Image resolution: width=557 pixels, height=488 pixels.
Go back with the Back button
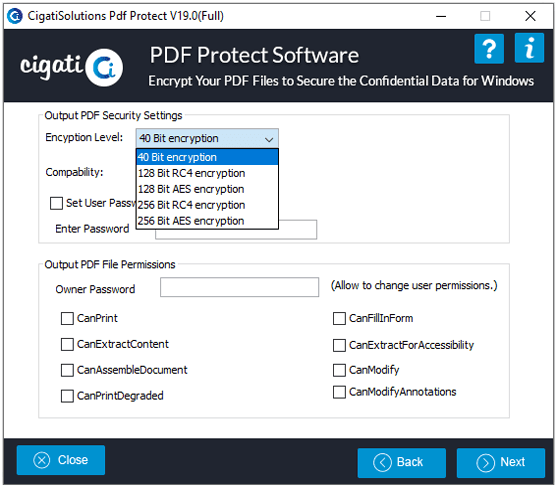[401, 462]
